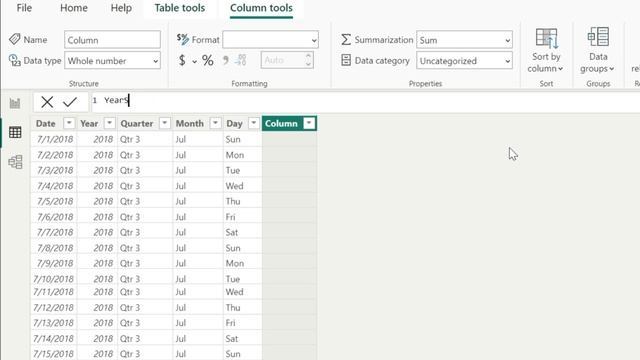Click the Name tag icon
The width and height of the screenshot is (640, 360).
pos(15,39)
